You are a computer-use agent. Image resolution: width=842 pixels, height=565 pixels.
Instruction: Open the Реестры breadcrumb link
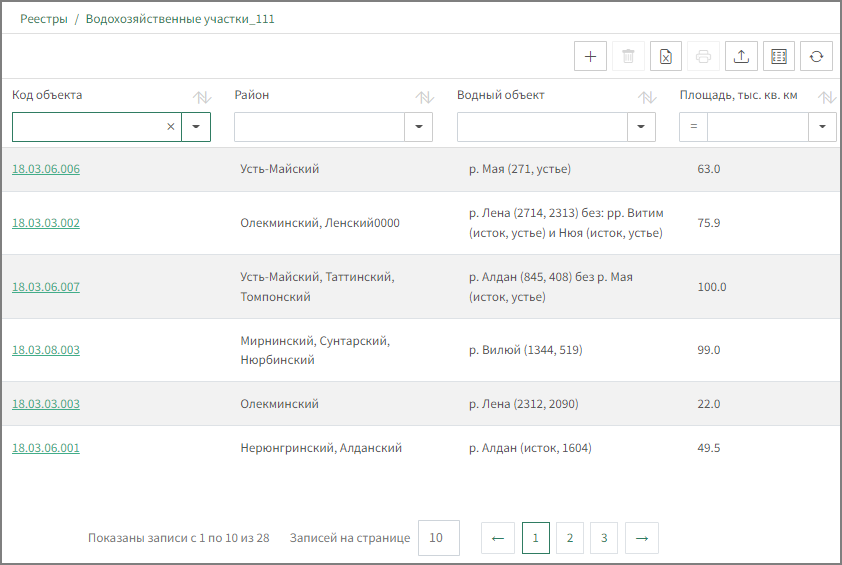44,19
